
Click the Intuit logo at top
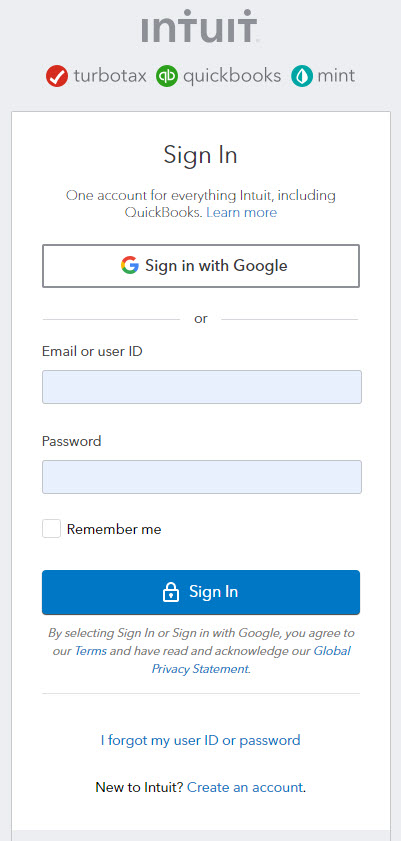click(x=200, y=26)
